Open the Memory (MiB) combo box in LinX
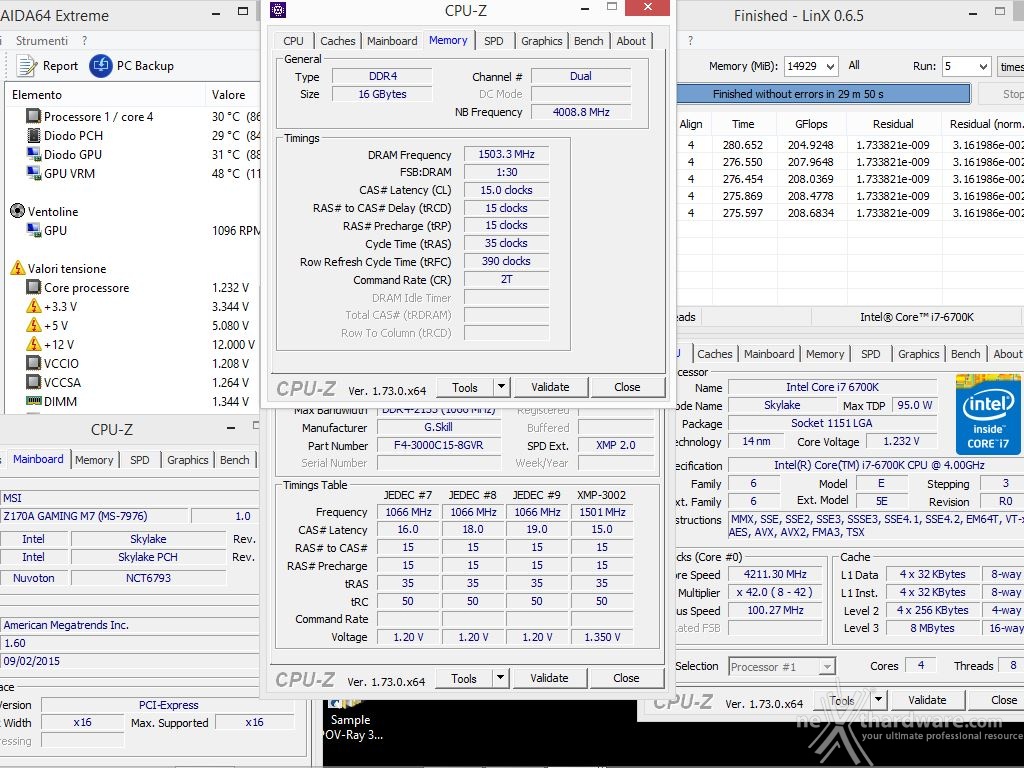Viewport: 1024px width, 768px height. point(811,66)
